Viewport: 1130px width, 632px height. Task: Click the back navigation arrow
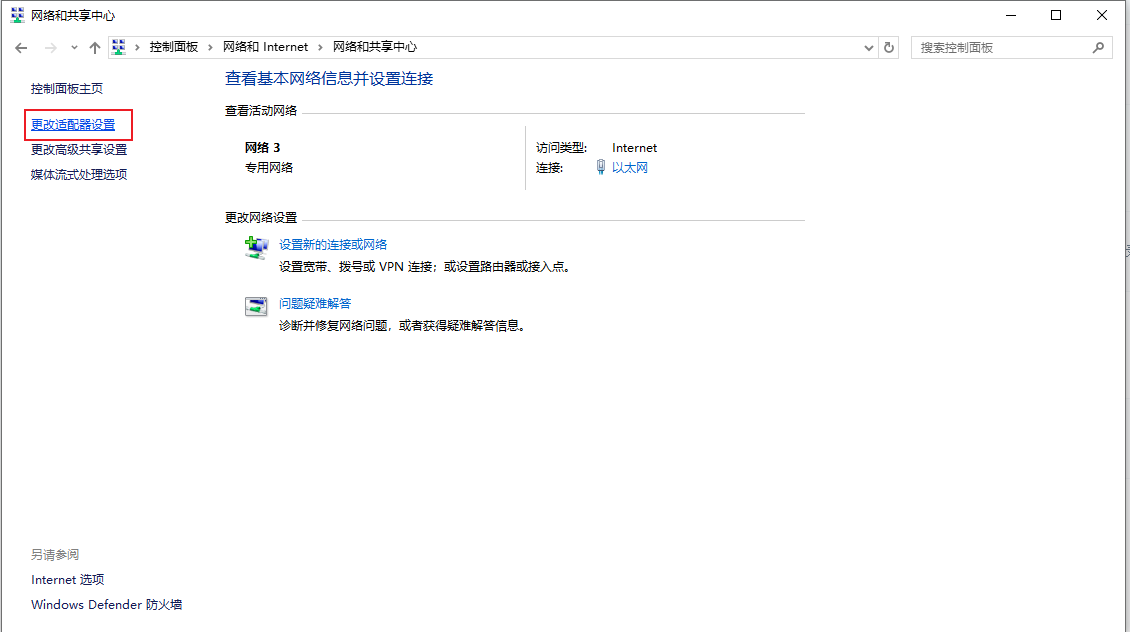point(21,48)
